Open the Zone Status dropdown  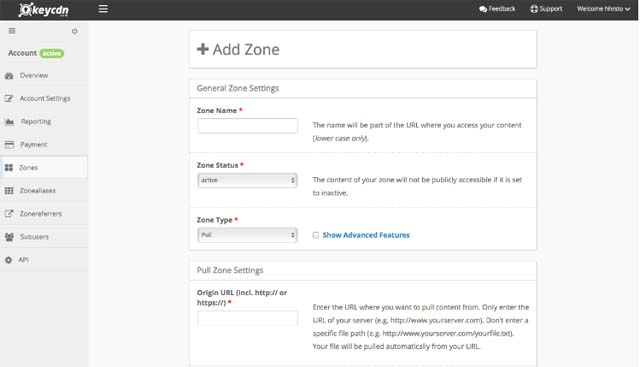point(247,180)
